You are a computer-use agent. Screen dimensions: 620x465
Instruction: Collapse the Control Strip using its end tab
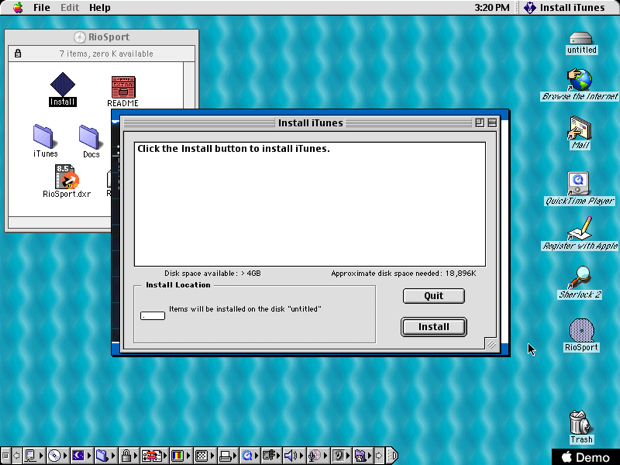coord(392,456)
